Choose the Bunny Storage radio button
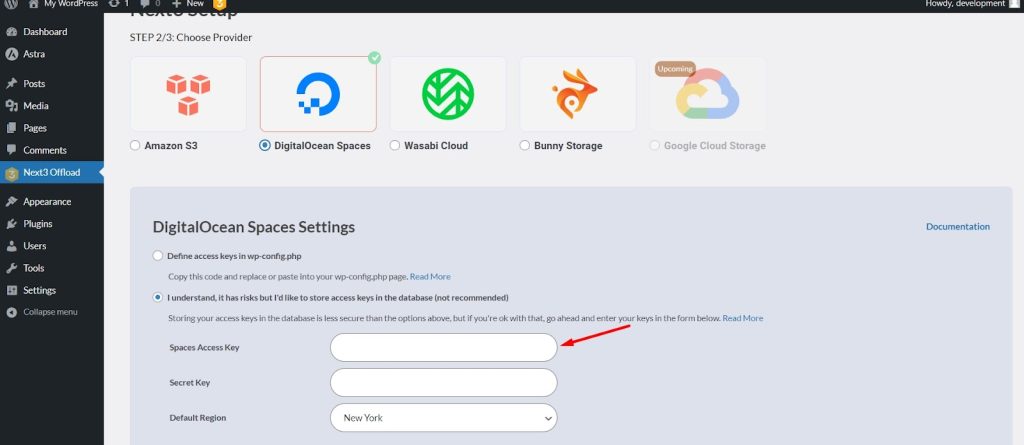This screenshot has height=445, width=1024. [x=524, y=146]
